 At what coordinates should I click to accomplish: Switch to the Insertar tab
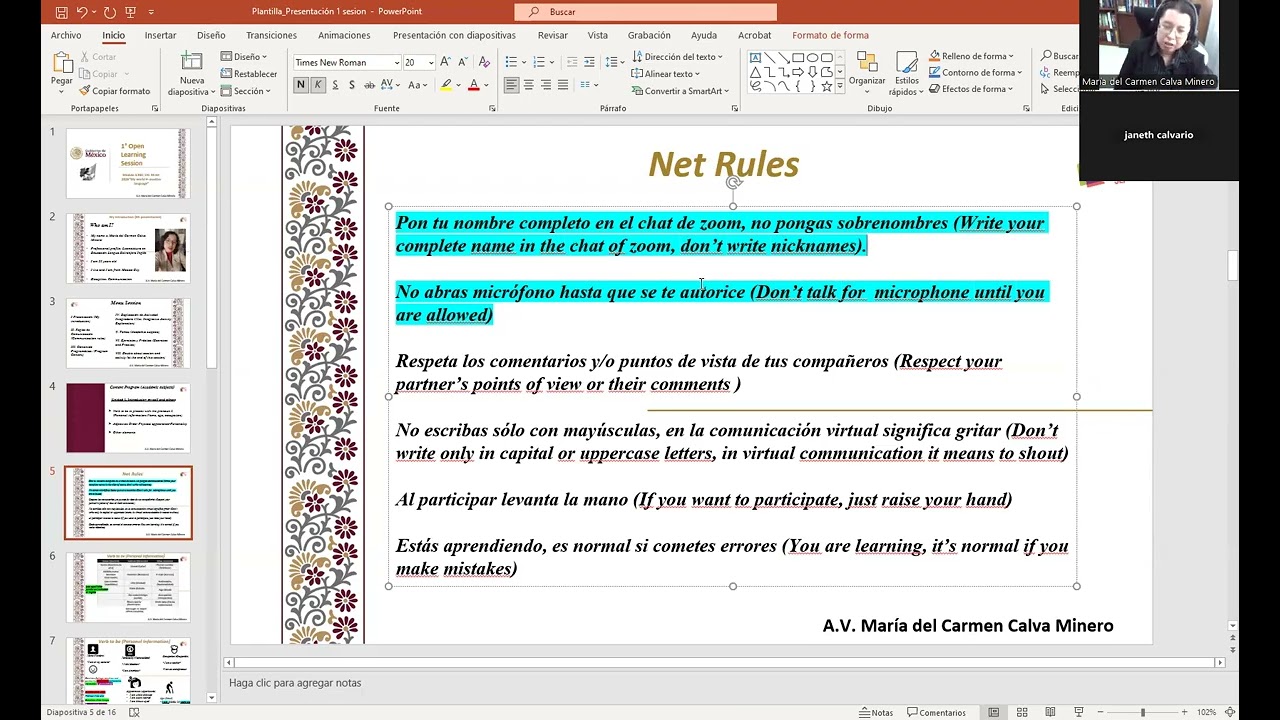(x=160, y=35)
